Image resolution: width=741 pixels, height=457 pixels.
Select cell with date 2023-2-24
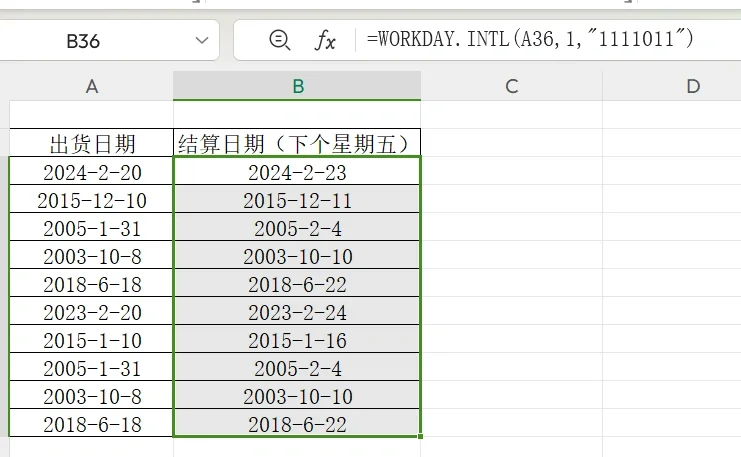point(297,311)
